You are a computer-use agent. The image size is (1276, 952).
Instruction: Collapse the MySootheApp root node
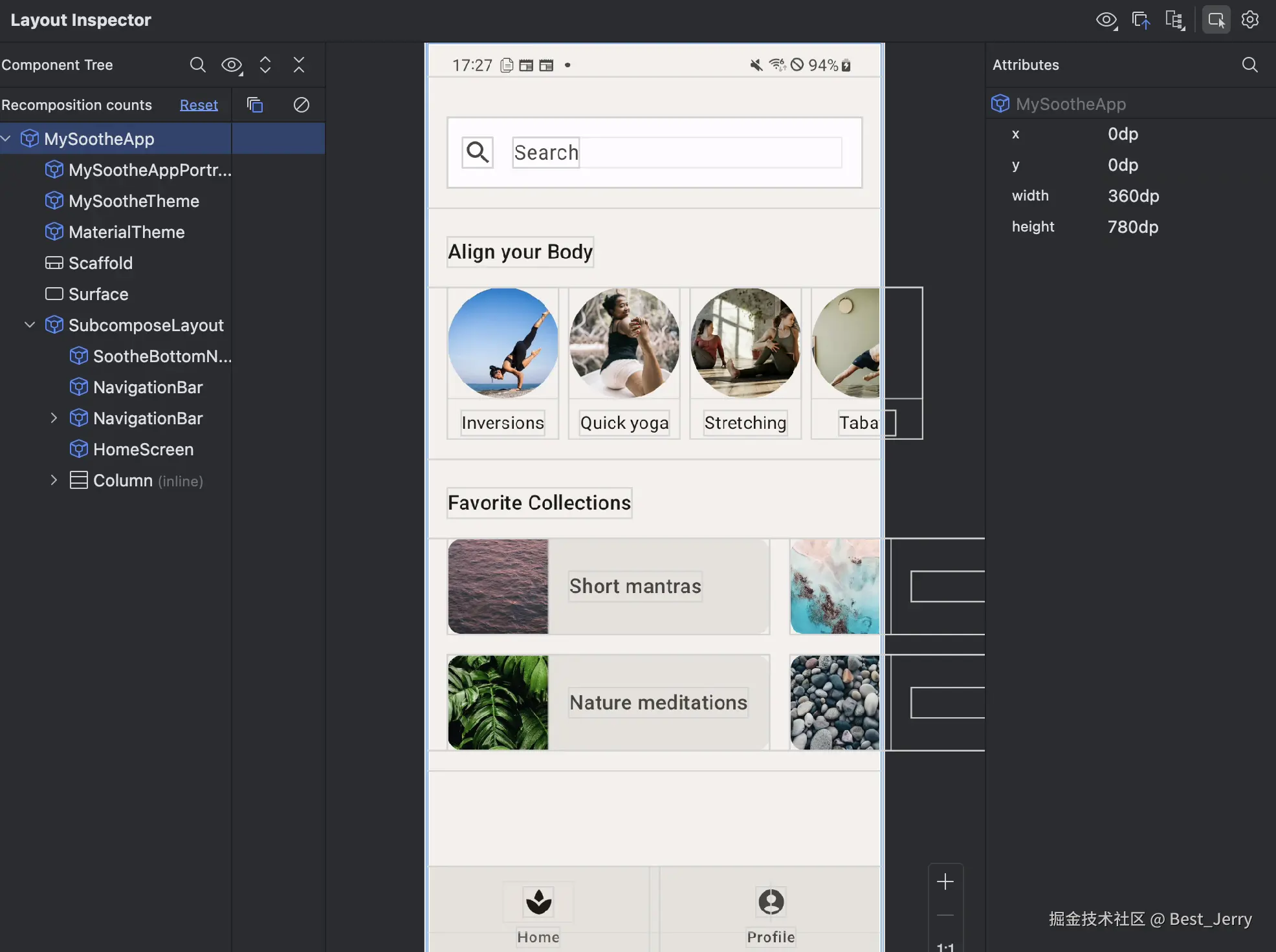[6, 139]
